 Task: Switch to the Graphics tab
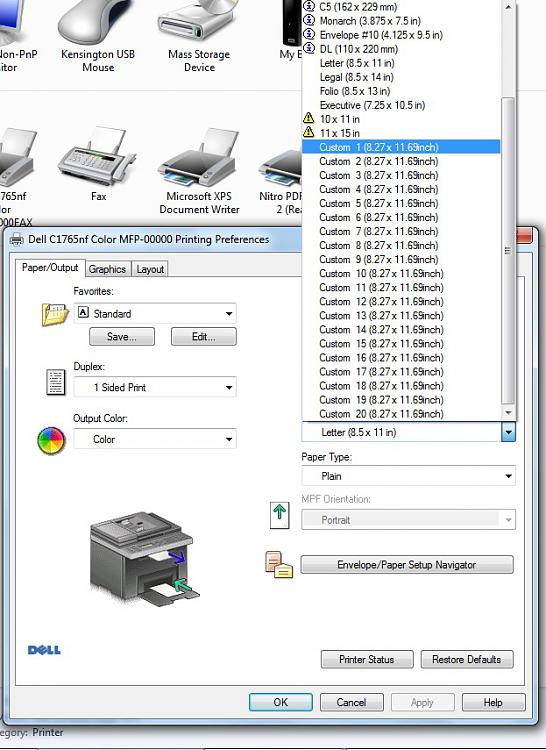[x=107, y=269]
